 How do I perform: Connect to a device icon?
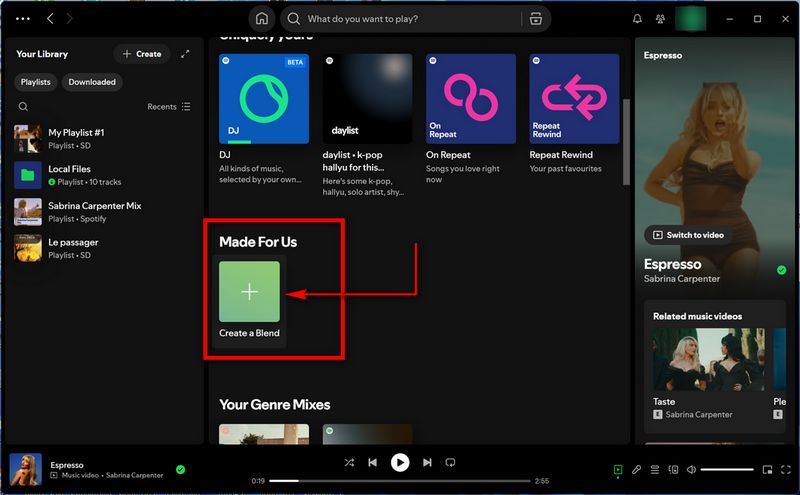click(673, 469)
